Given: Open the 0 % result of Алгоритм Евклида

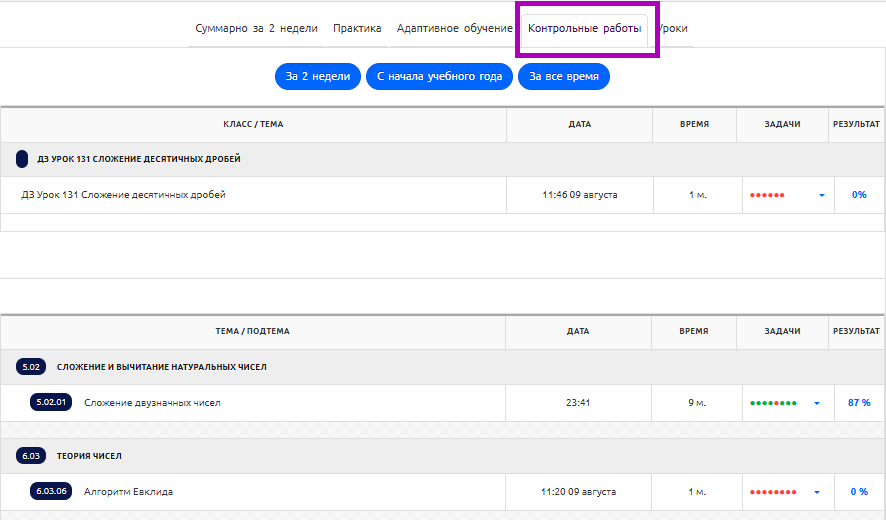Looking at the screenshot, I should point(859,492).
